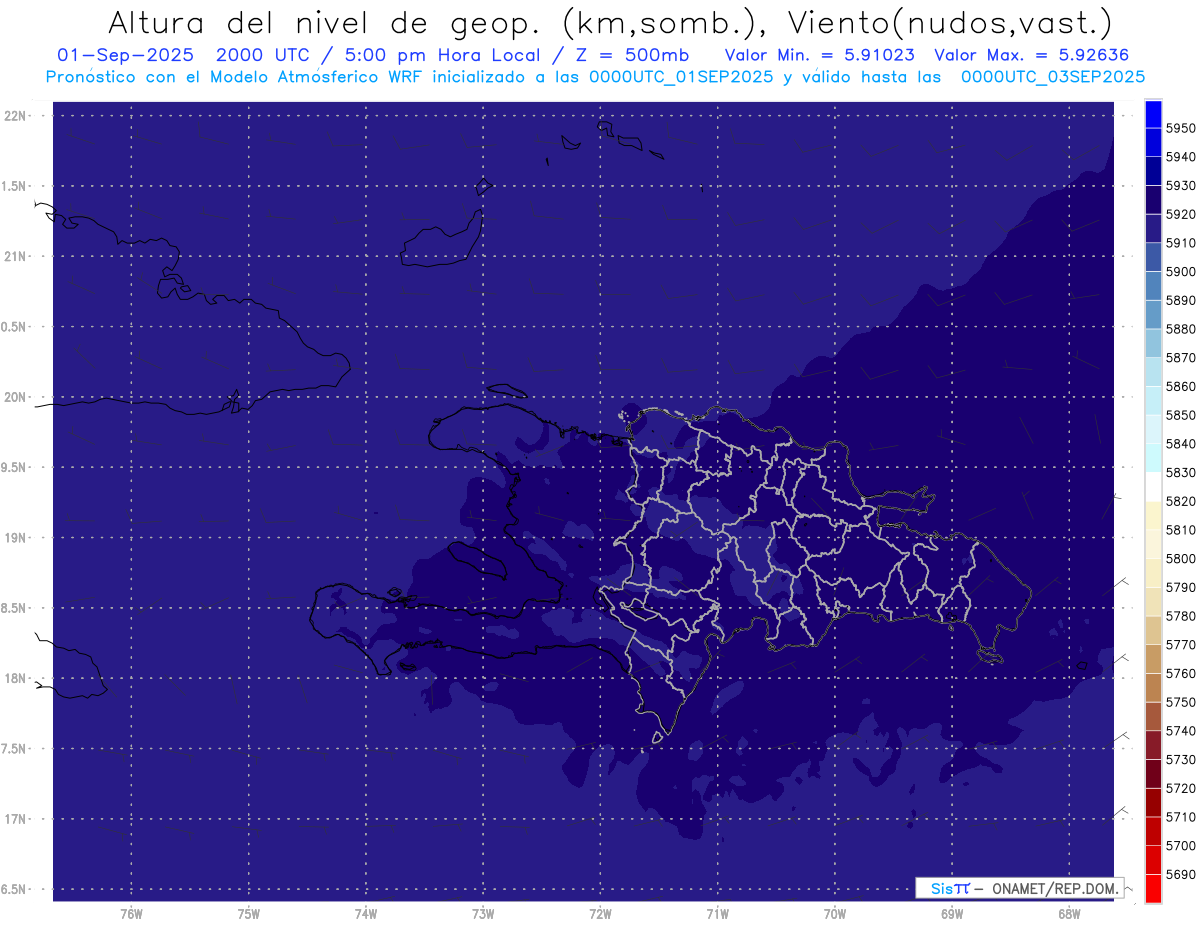The width and height of the screenshot is (1200, 927).
Task: Click the '75W' longitude label
Action: click(x=249, y=913)
